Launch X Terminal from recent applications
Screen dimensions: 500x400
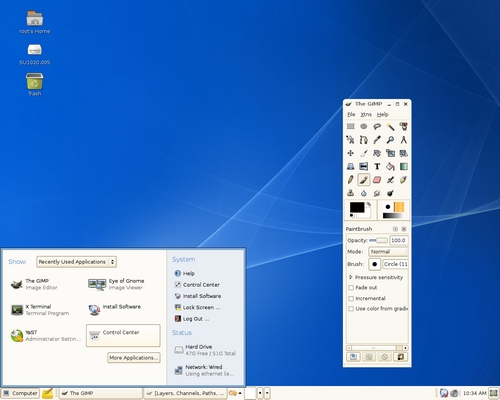(40, 310)
